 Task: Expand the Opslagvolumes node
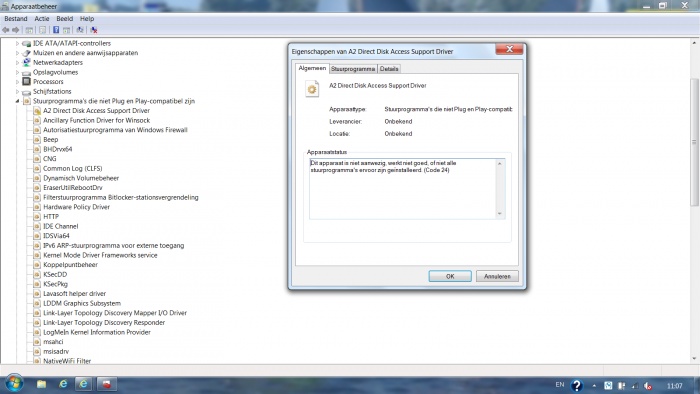(x=17, y=72)
